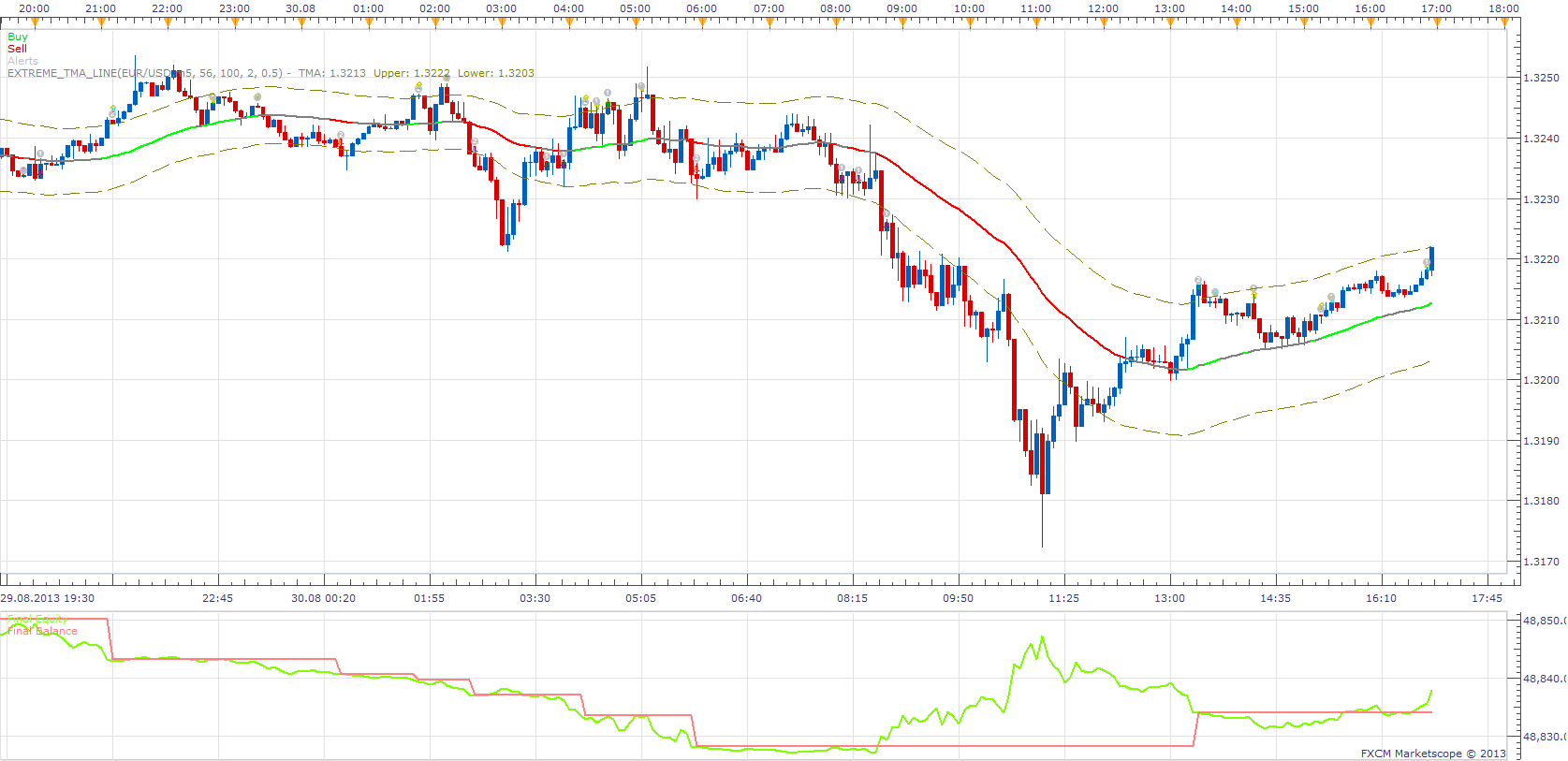Click the orange marker under 09:00 on top scale
The height and width of the screenshot is (761, 1568).
(x=902, y=22)
